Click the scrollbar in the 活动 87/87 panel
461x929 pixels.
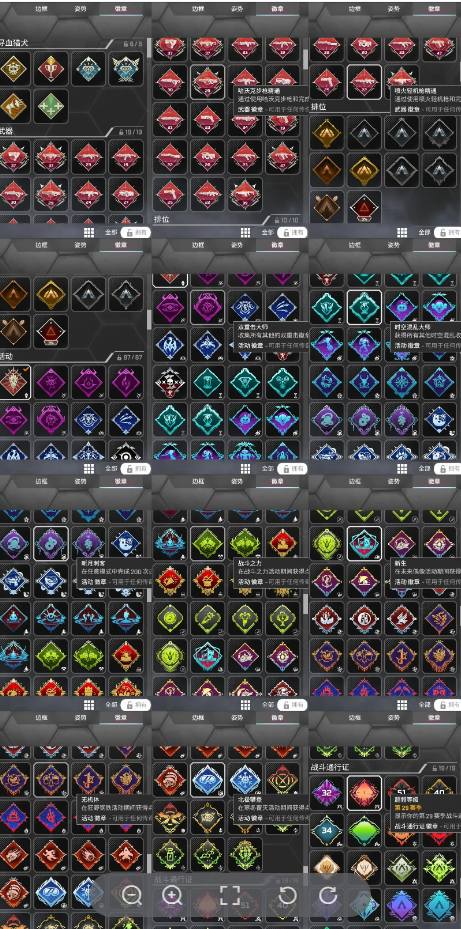pos(149,320)
